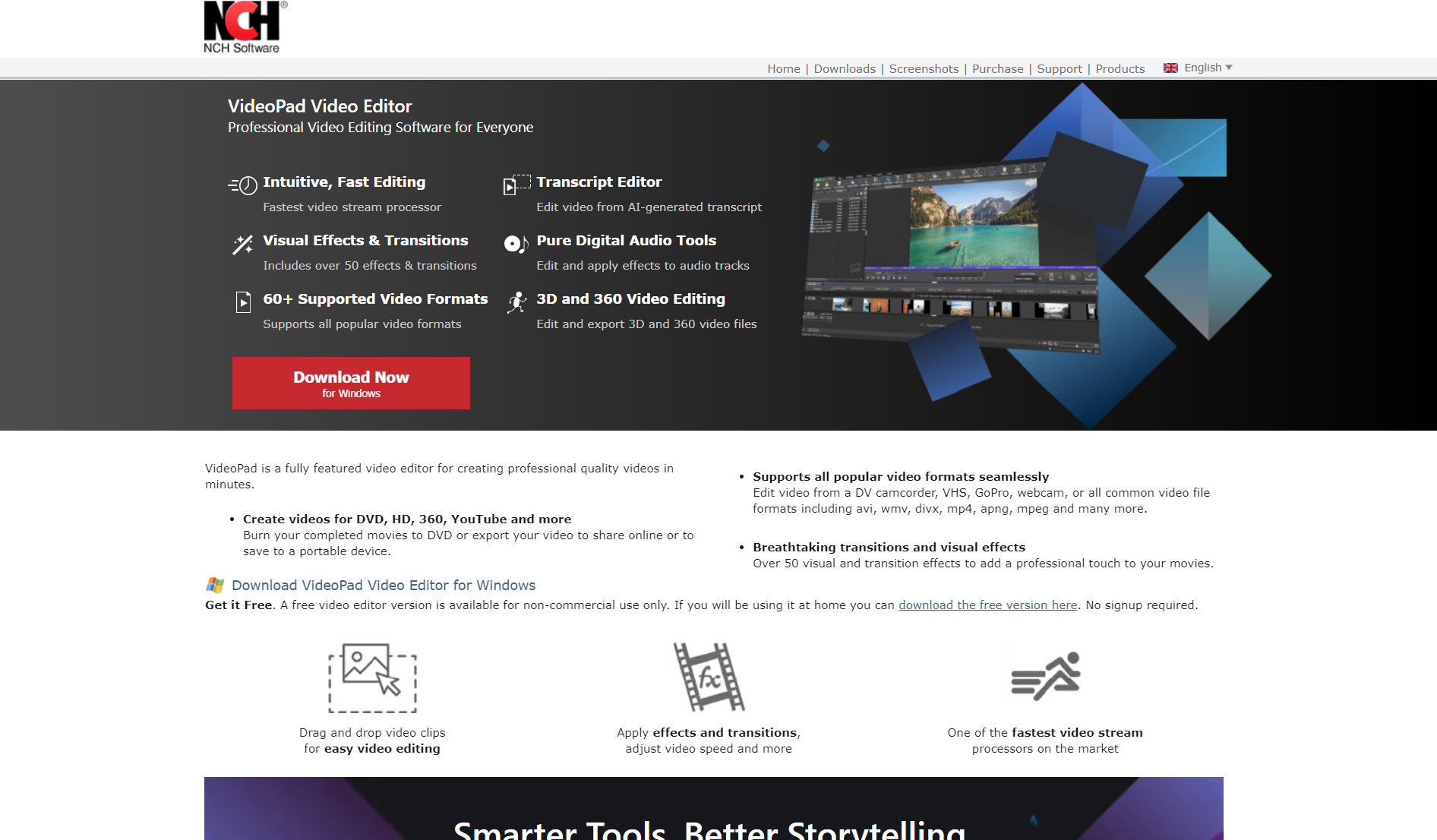Image resolution: width=1437 pixels, height=840 pixels.
Task: Click the Pure Digital Audio Tools icon
Action: pos(516,244)
